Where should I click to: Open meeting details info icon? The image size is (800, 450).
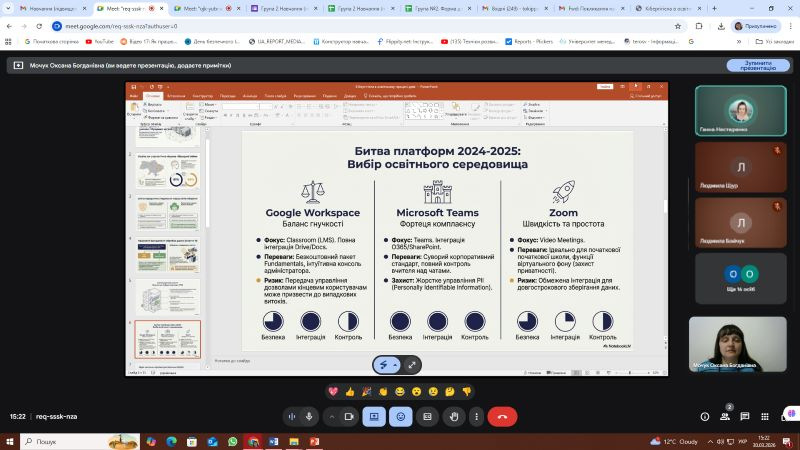pyautogui.click(x=705, y=417)
